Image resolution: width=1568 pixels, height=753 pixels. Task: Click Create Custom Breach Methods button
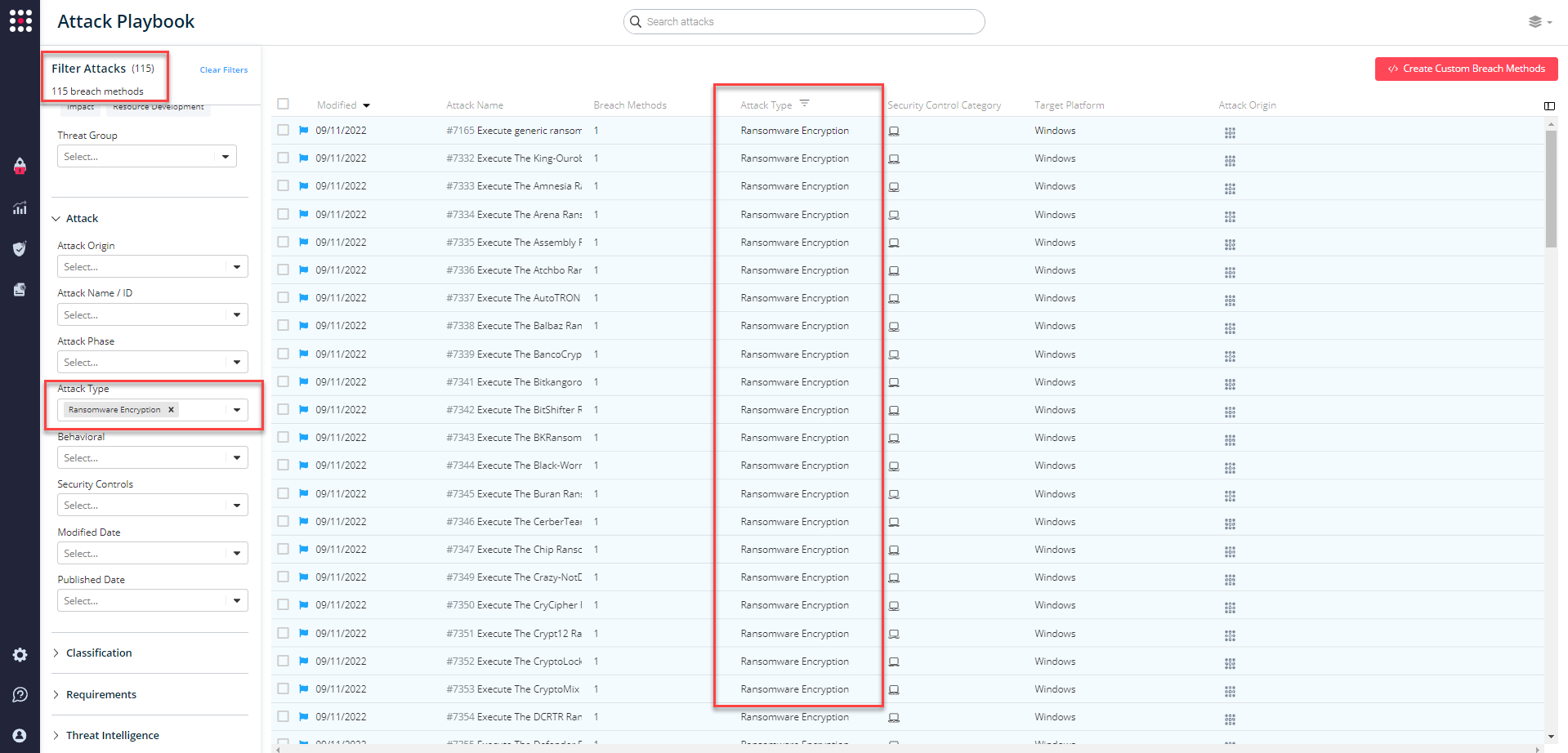(1465, 69)
